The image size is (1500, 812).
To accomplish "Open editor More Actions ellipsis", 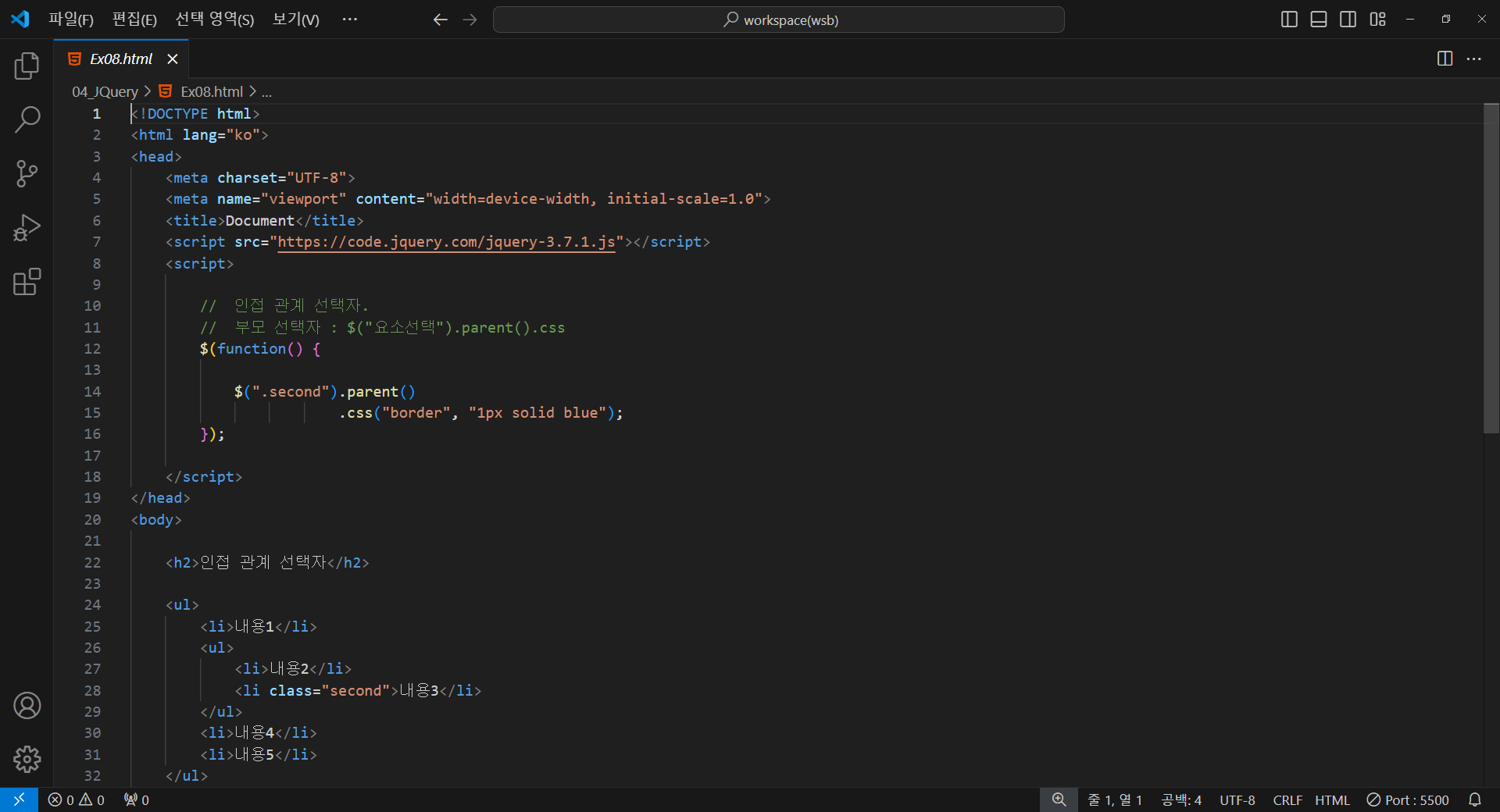I will (1473, 59).
